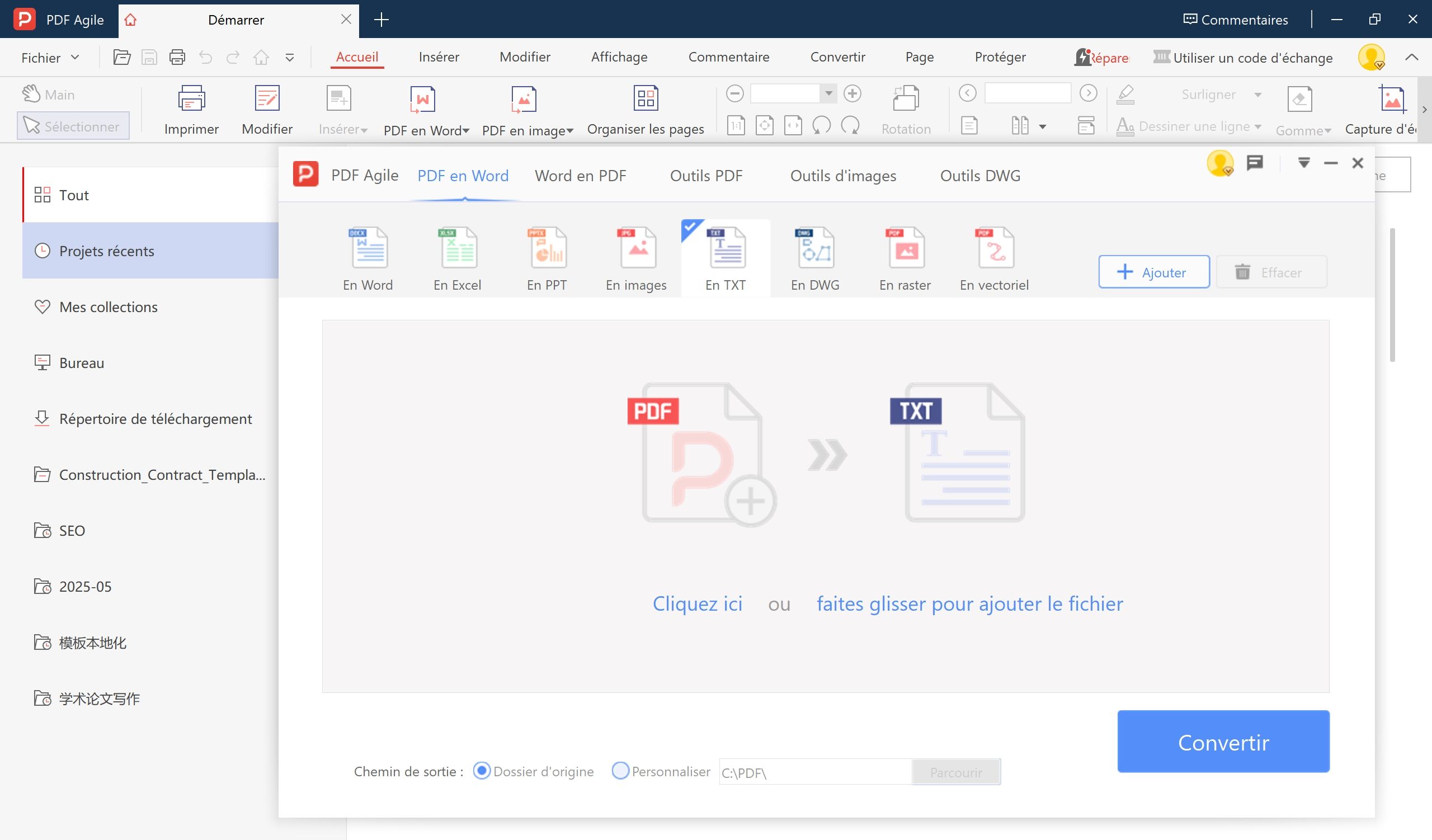Open a new tab with plus icon
The height and width of the screenshot is (840, 1432).
(x=381, y=20)
